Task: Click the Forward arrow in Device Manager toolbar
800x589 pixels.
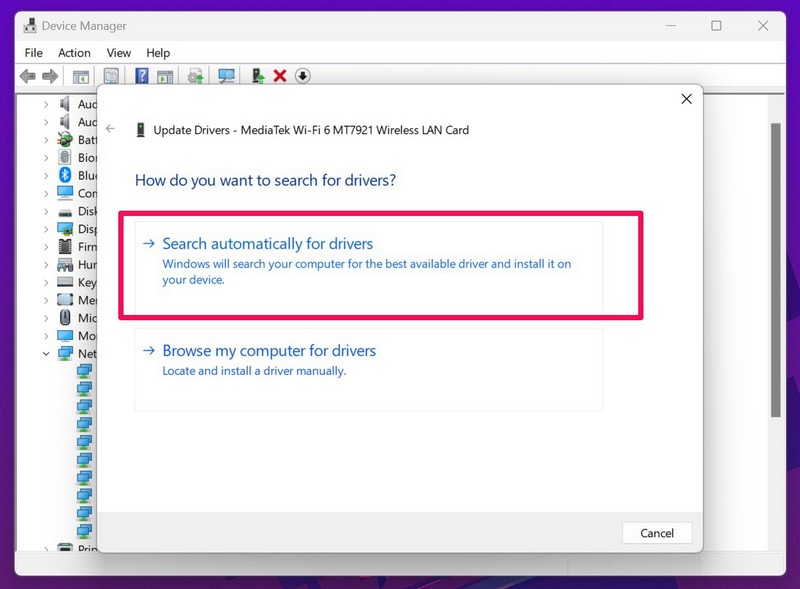Action: (50, 76)
